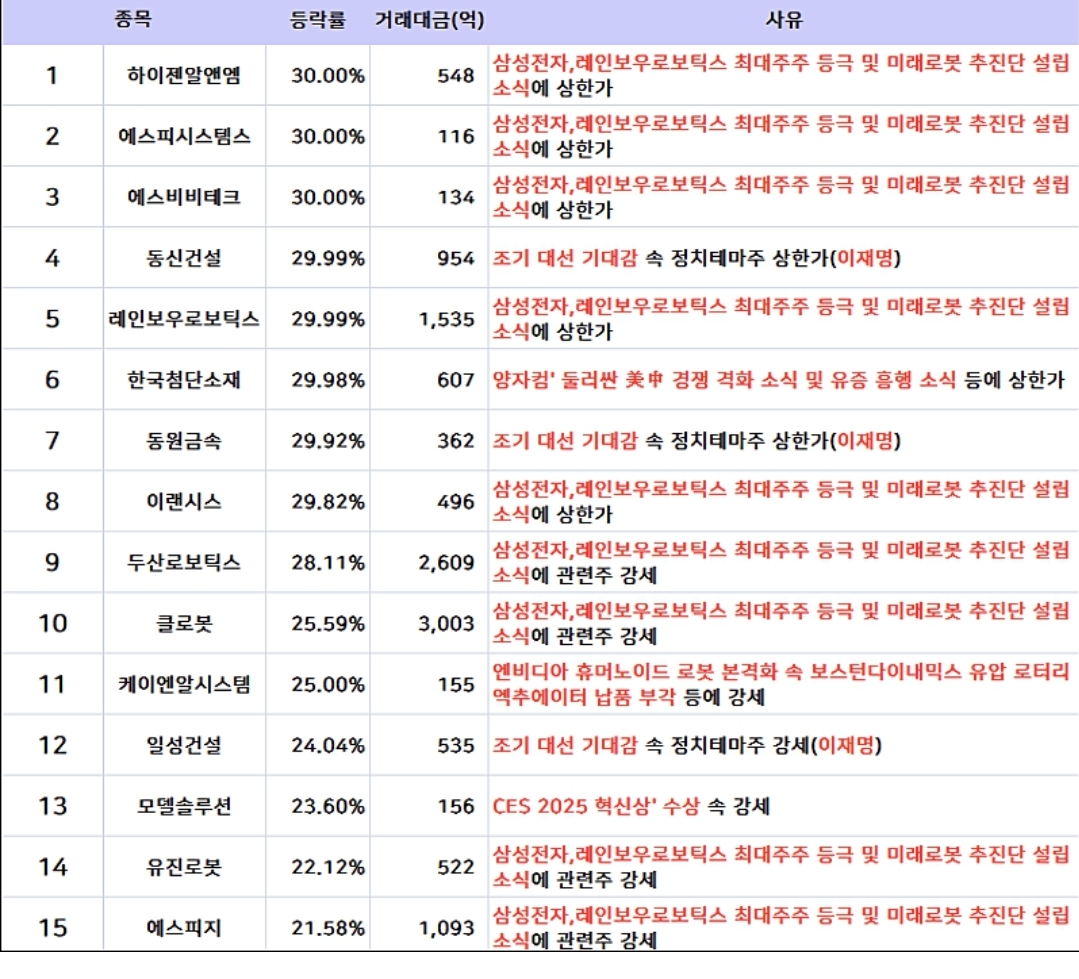Select stock name 일성건설
The image size is (1079, 979).
pyautogui.click(x=184, y=745)
